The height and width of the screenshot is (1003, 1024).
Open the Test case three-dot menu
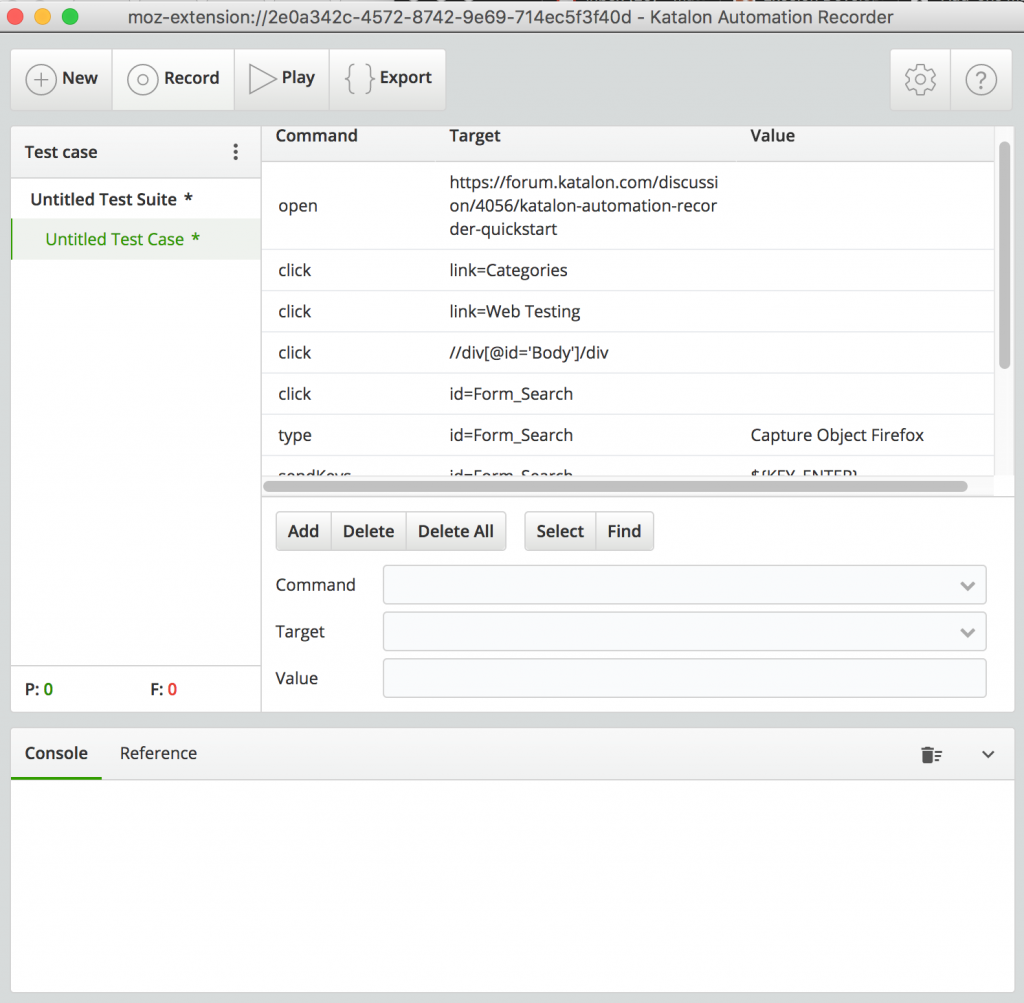pyautogui.click(x=236, y=152)
